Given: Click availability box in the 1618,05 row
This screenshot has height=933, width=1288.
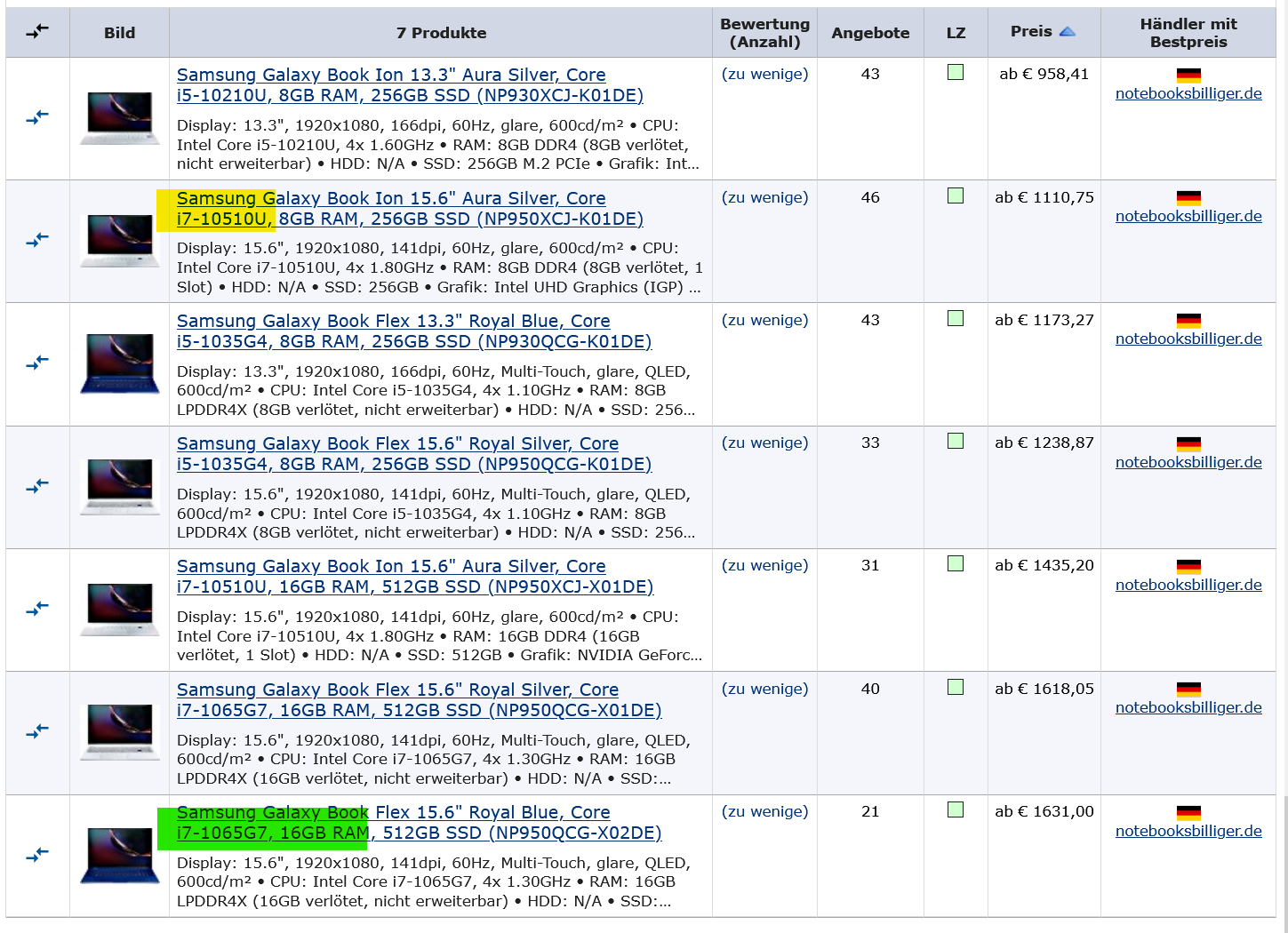Looking at the screenshot, I should click(x=956, y=687).
